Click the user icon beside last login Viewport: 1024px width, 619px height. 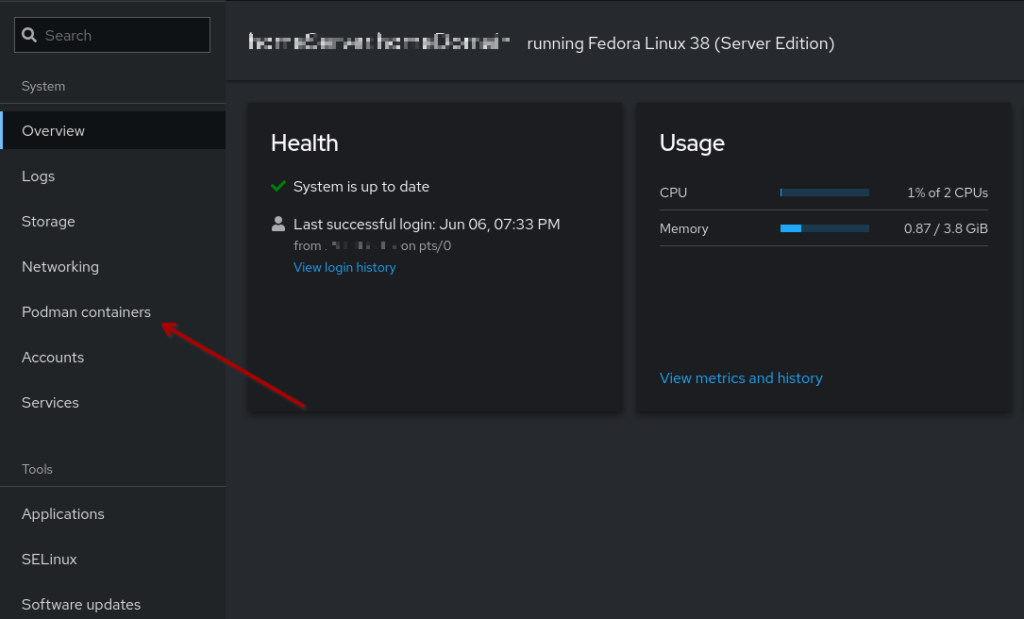pyautogui.click(x=278, y=224)
